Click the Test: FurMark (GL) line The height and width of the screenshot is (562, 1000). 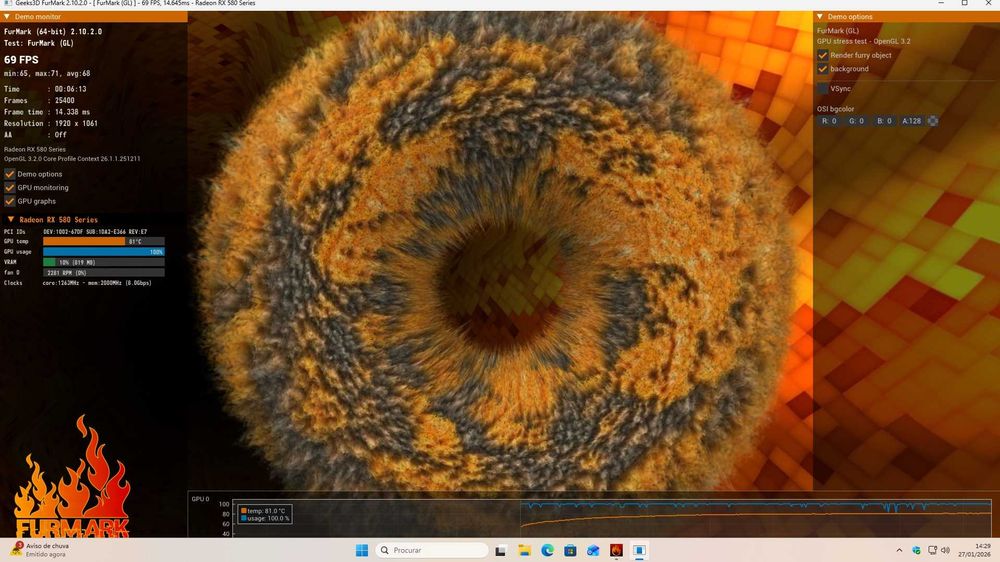tap(39, 43)
